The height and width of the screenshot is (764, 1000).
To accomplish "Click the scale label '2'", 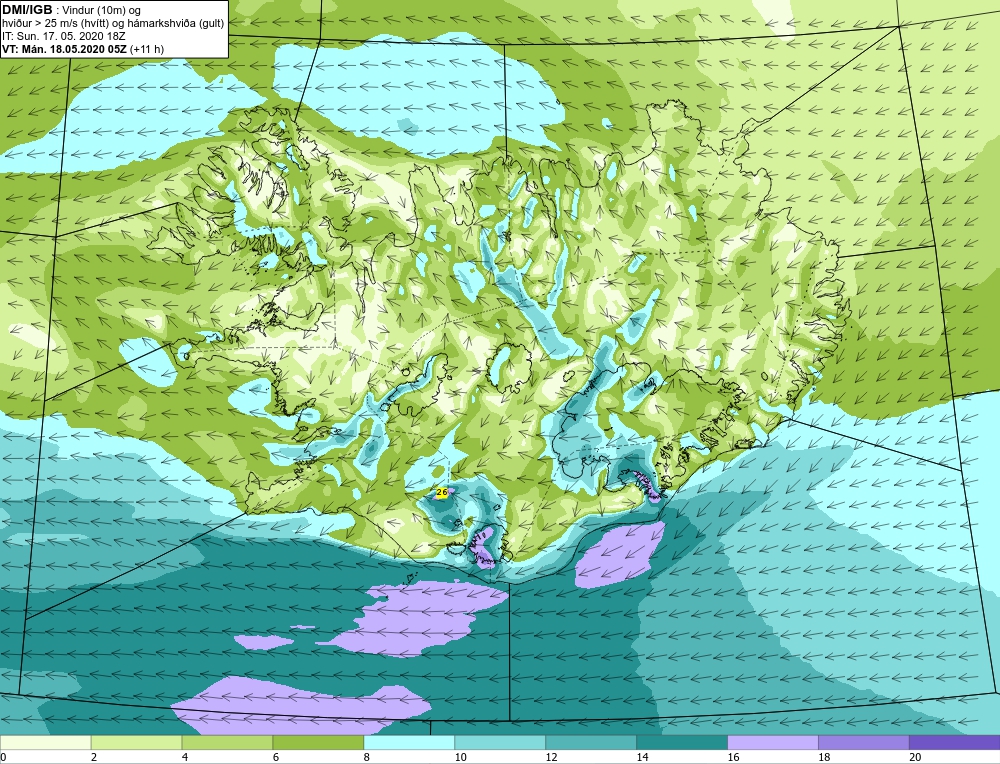I will coord(94,758).
